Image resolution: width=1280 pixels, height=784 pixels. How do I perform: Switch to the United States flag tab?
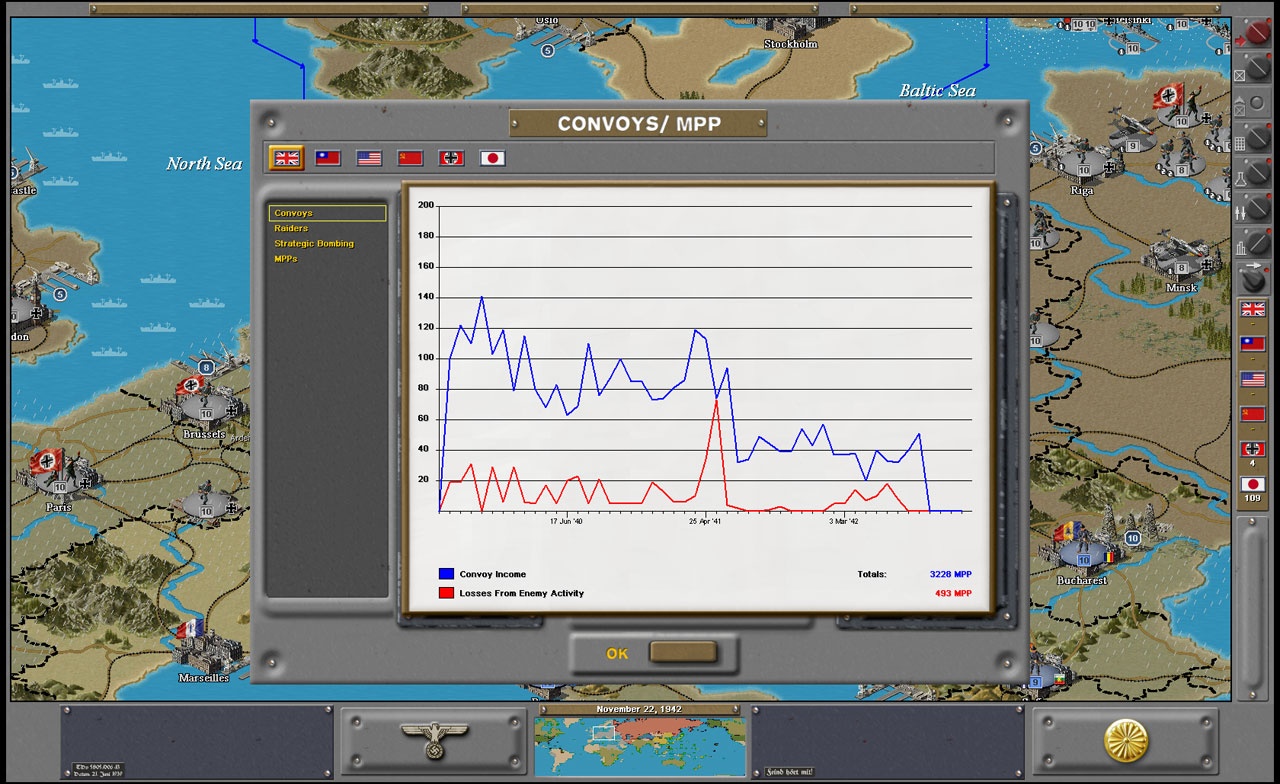368,158
